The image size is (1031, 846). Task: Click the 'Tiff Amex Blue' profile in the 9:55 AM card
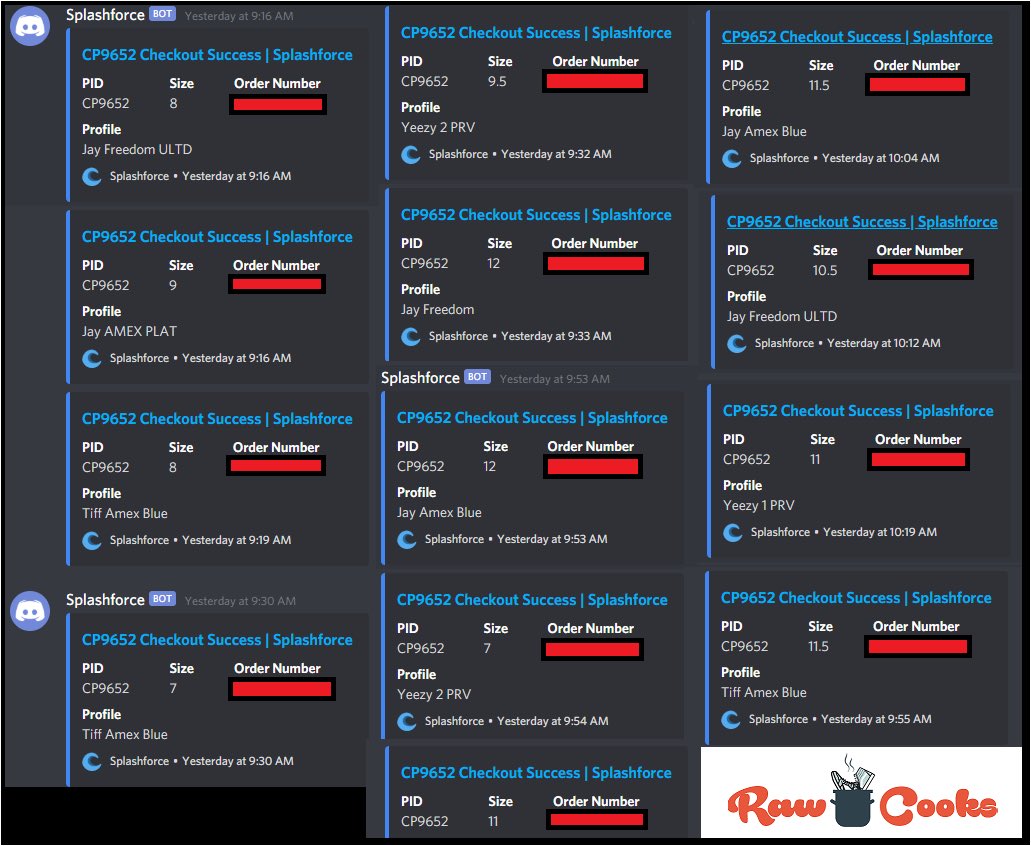[x=763, y=692]
